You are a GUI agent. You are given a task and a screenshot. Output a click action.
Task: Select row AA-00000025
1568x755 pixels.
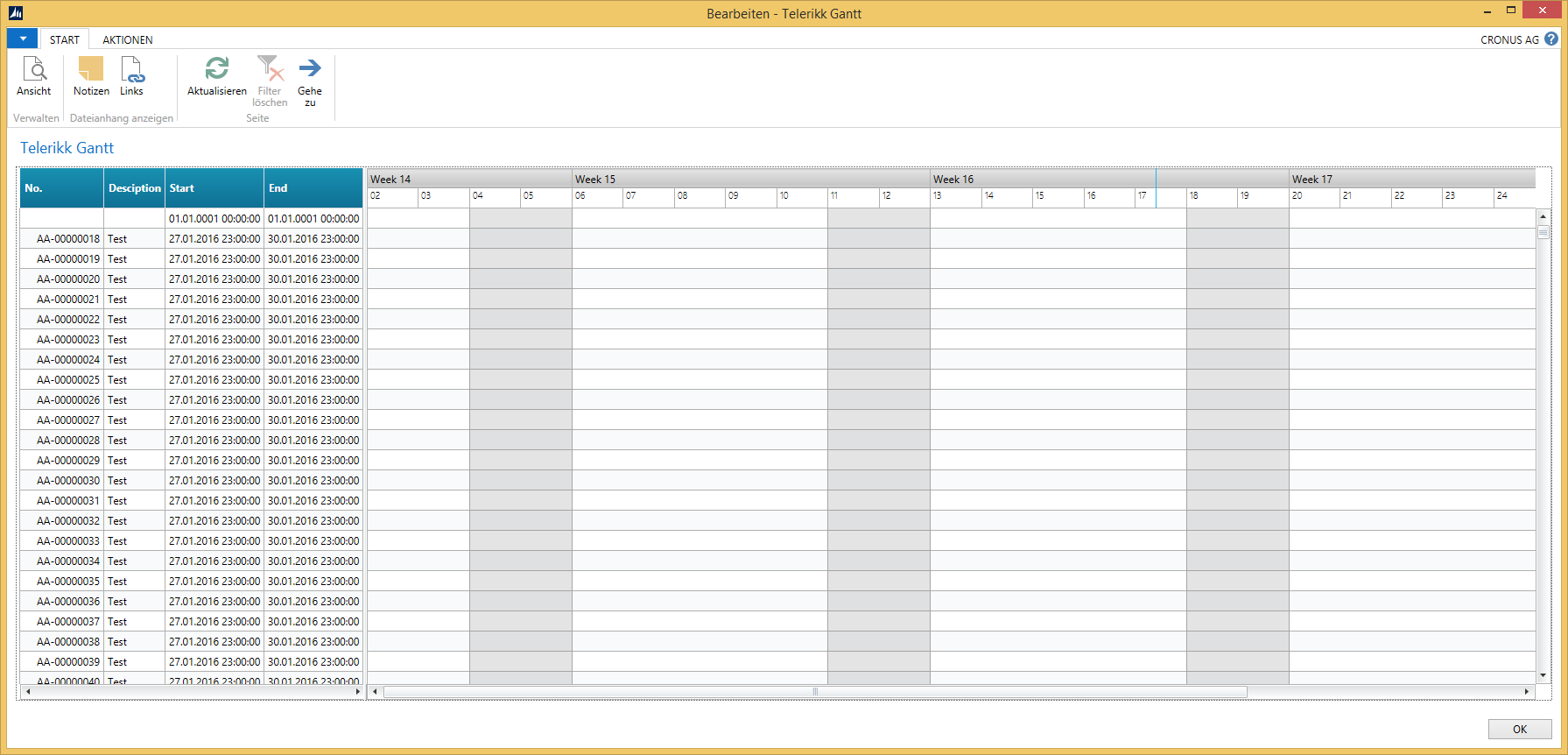(x=191, y=379)
